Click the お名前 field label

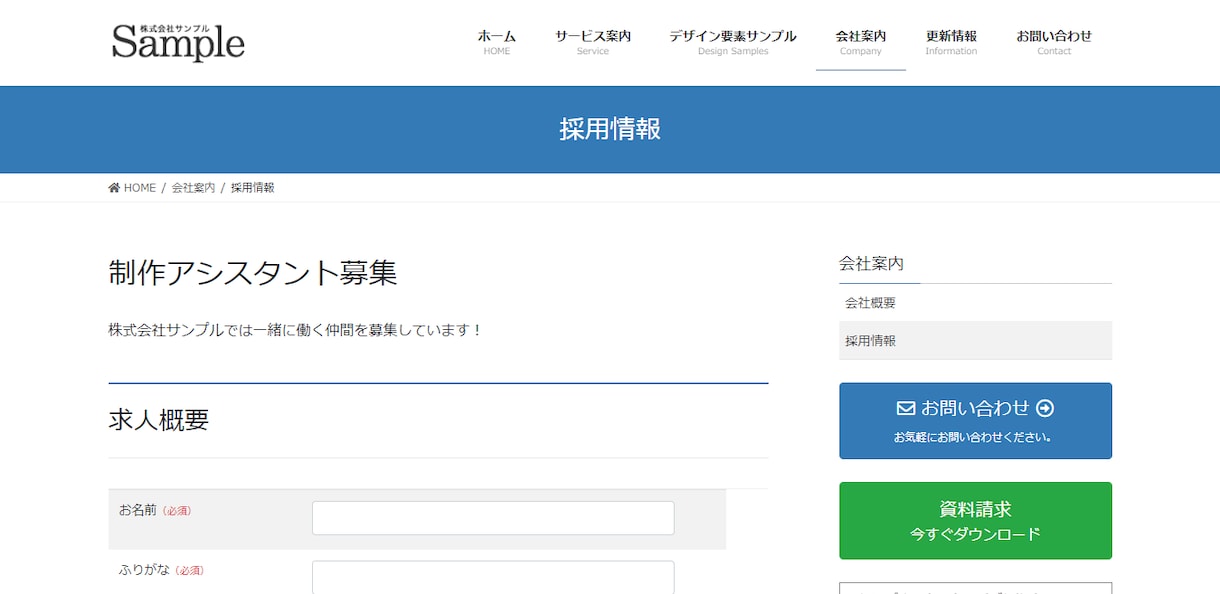[x=138, y=510]
